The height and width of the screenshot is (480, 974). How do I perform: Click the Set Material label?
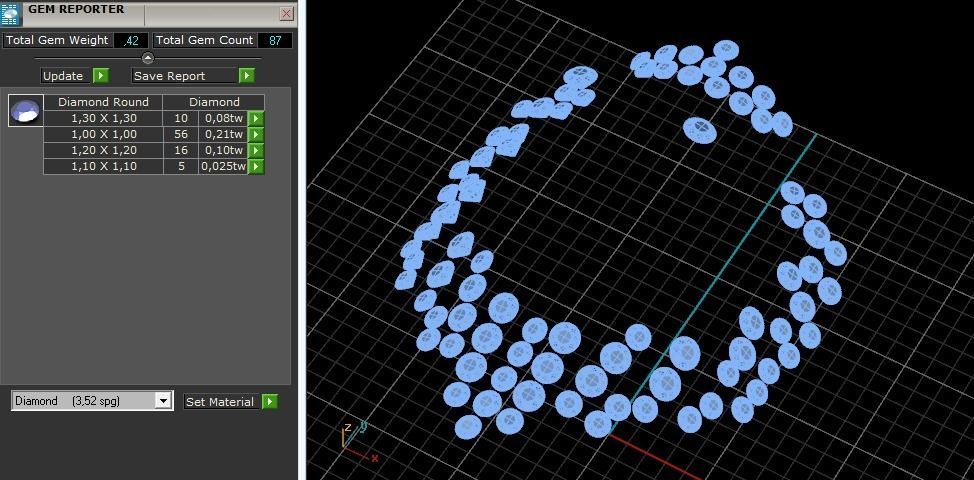[x=220, y=402]
